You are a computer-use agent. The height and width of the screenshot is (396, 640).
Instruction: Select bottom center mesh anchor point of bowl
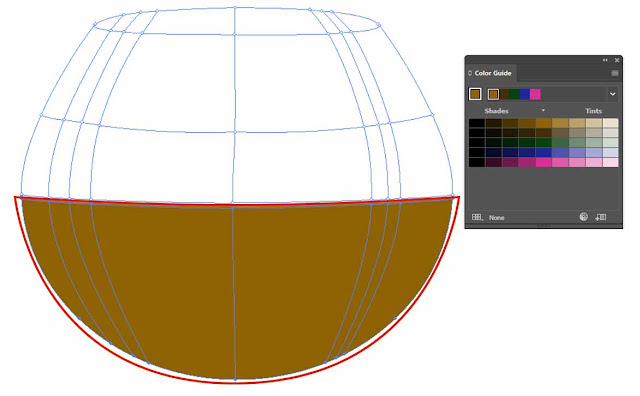click(236, 379)
